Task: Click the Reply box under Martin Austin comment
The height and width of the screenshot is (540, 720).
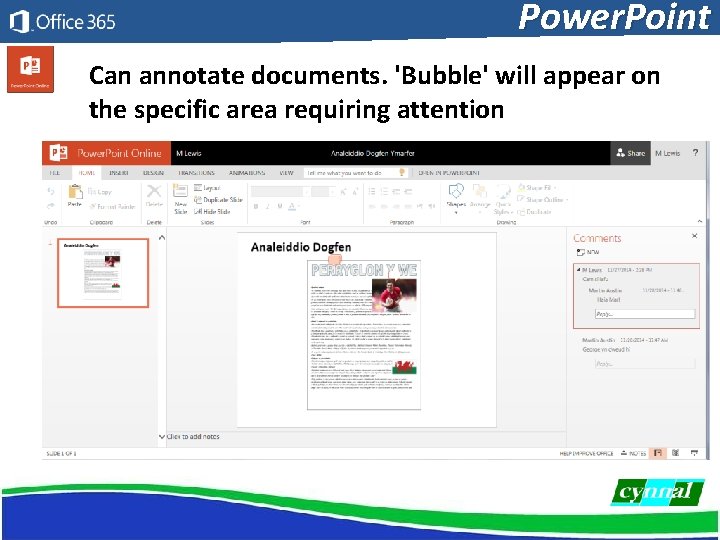Action: click(645, 364)
